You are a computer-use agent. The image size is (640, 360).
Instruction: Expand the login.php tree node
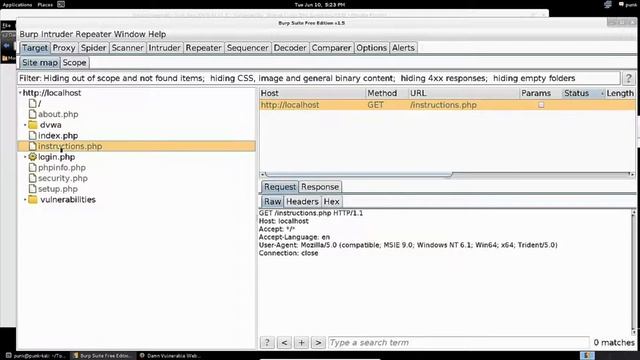25,157
